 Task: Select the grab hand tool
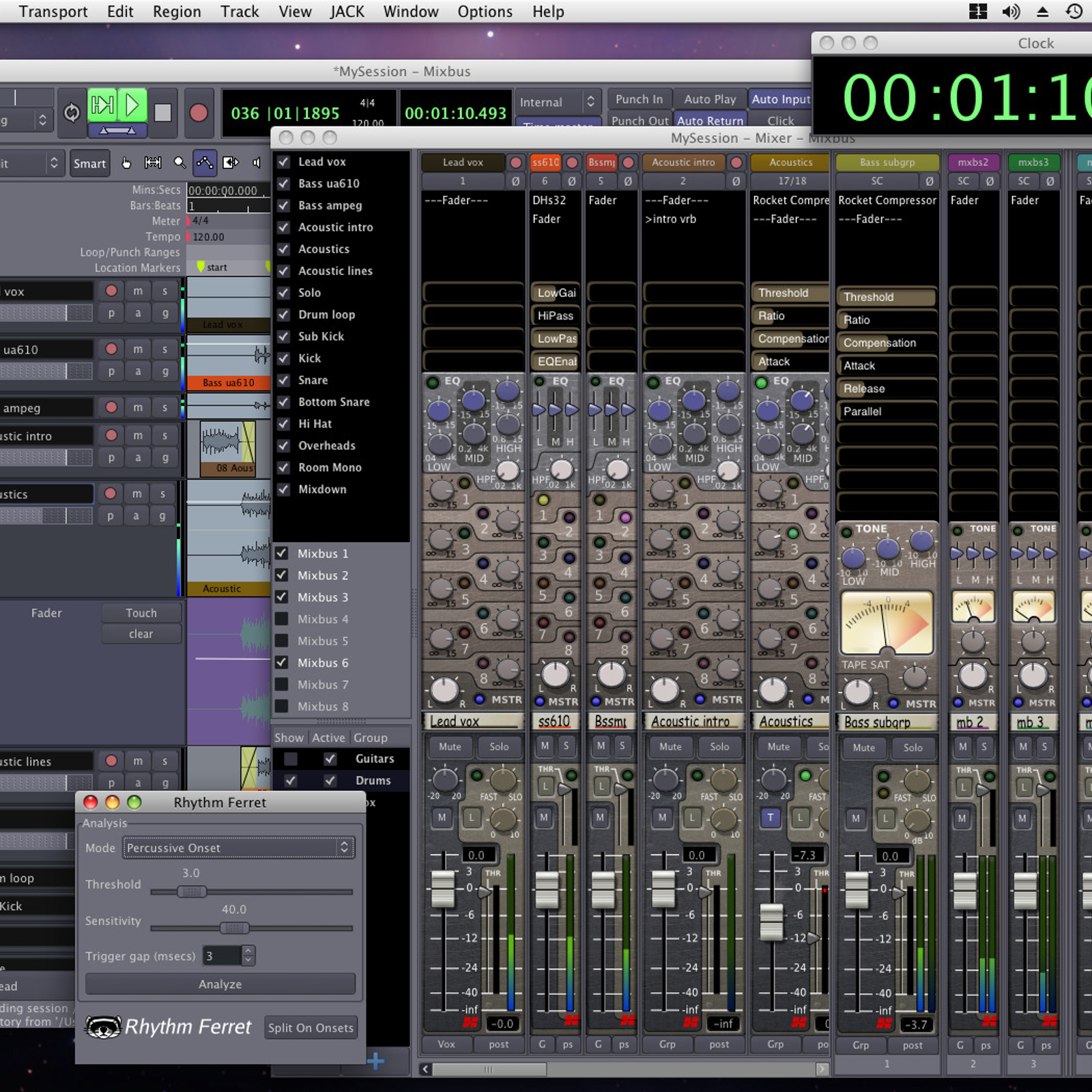coord(126,163)
